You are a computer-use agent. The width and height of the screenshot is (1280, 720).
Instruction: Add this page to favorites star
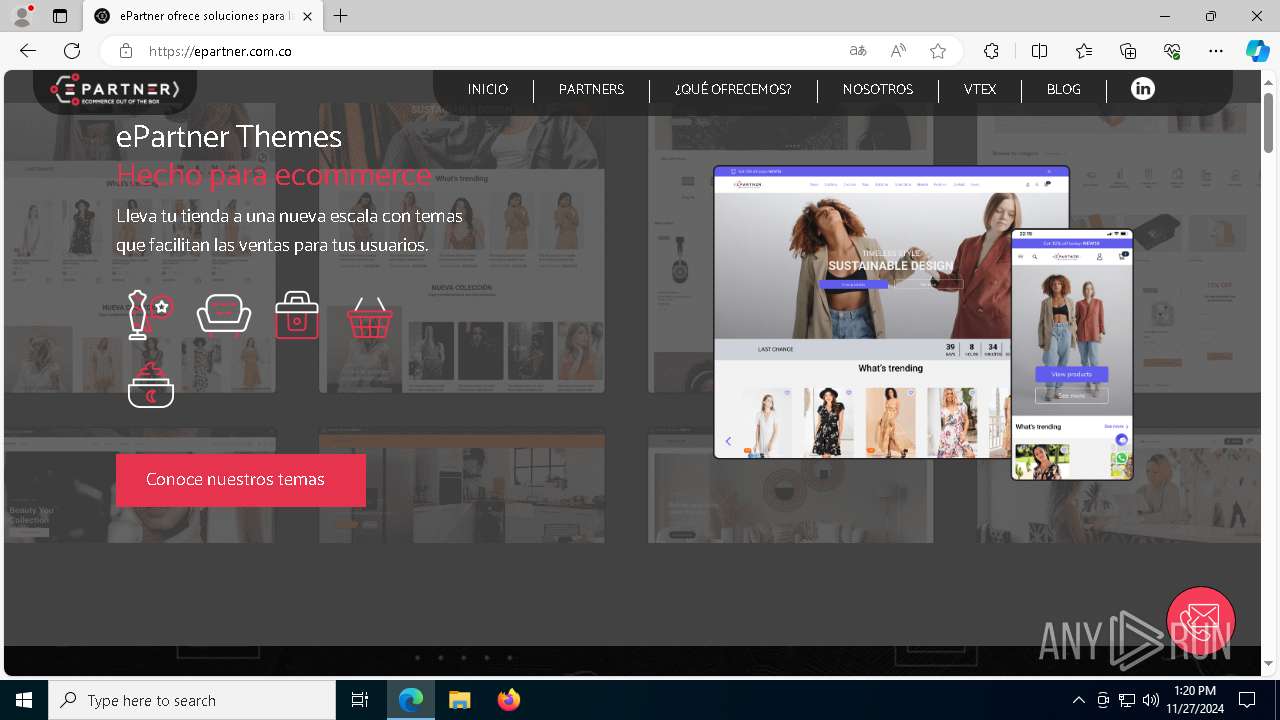938,51
